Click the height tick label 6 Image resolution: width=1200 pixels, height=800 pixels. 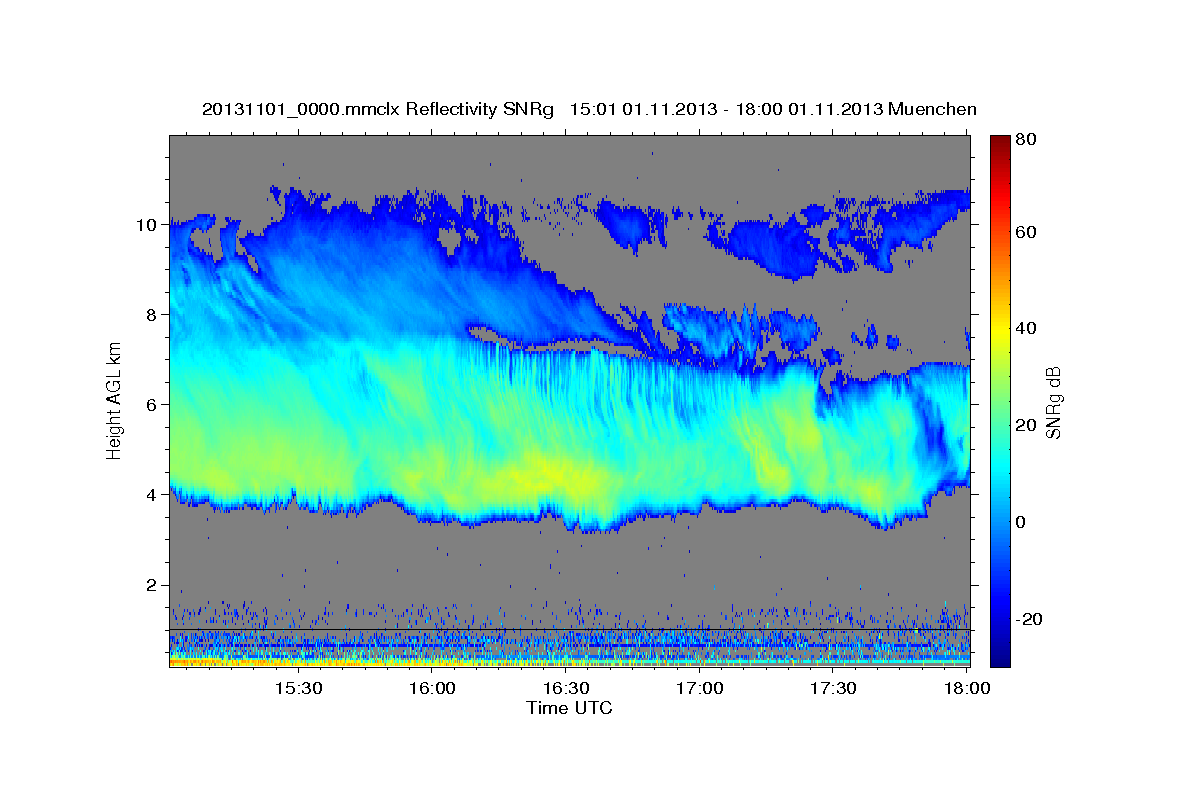[152, 405]
